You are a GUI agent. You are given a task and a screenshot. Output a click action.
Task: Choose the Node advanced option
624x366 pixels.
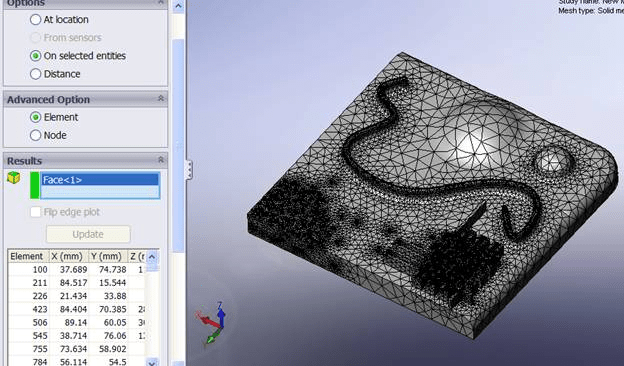35,135
